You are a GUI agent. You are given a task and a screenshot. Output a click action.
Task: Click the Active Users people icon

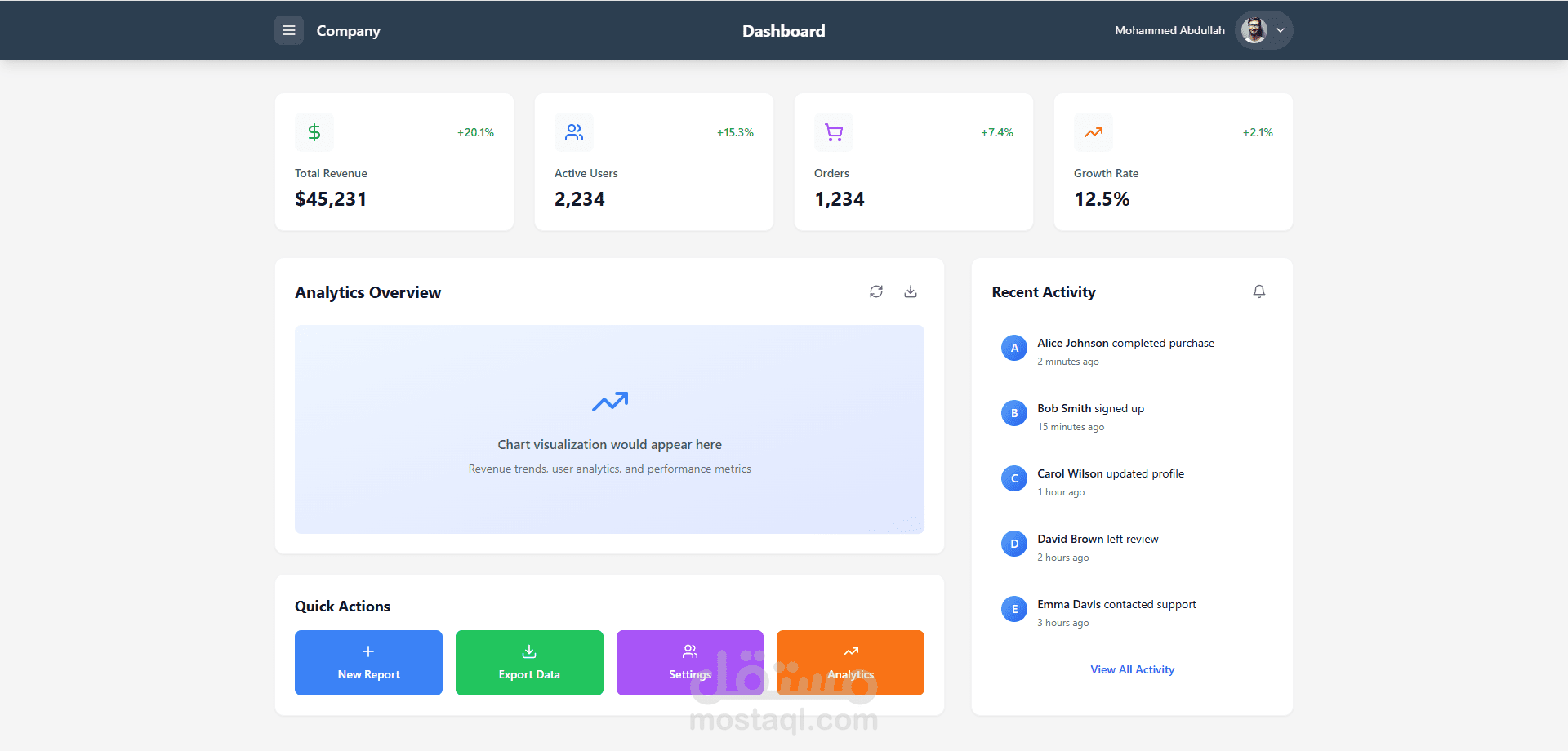coord(574,132)
